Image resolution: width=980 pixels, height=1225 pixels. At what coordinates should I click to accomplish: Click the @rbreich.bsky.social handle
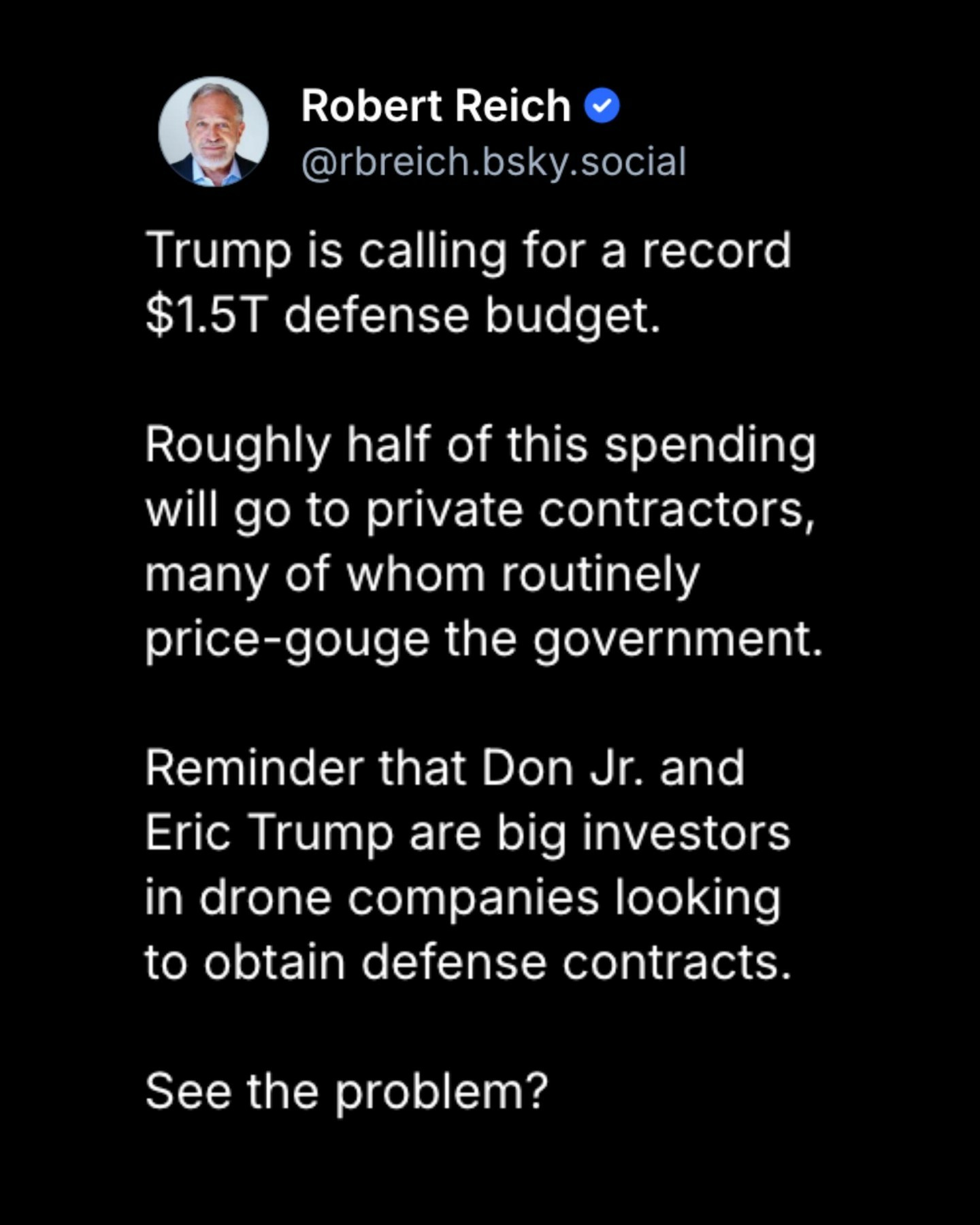493,162
